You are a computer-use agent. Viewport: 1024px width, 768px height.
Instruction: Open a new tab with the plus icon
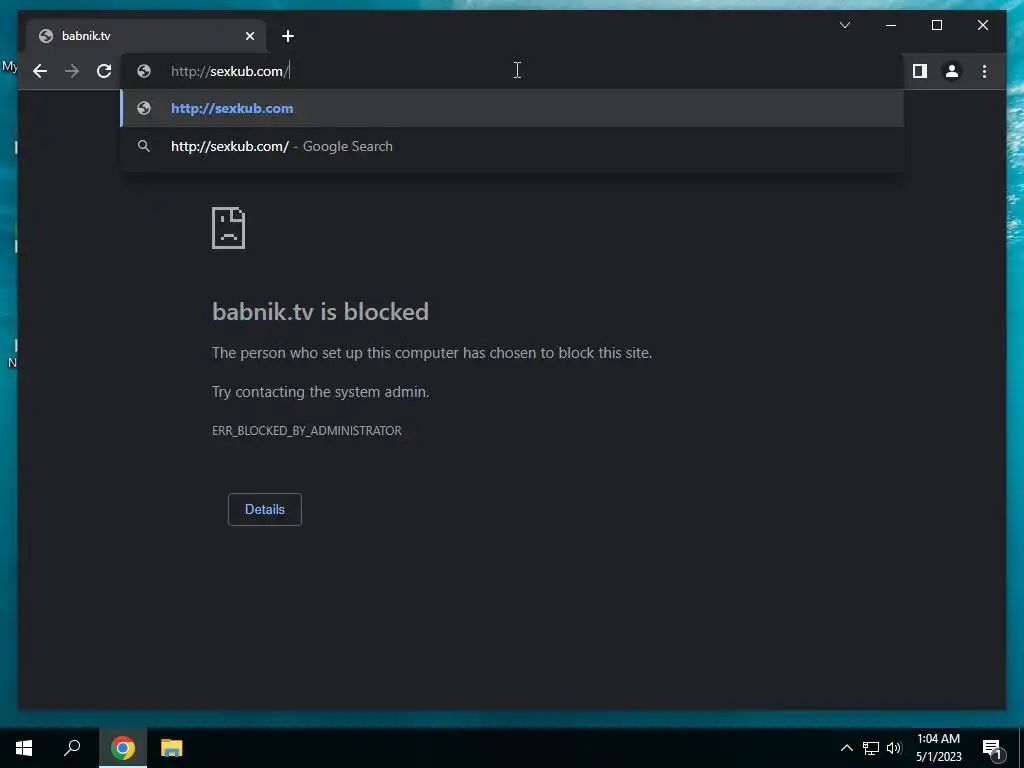[288, 37]
